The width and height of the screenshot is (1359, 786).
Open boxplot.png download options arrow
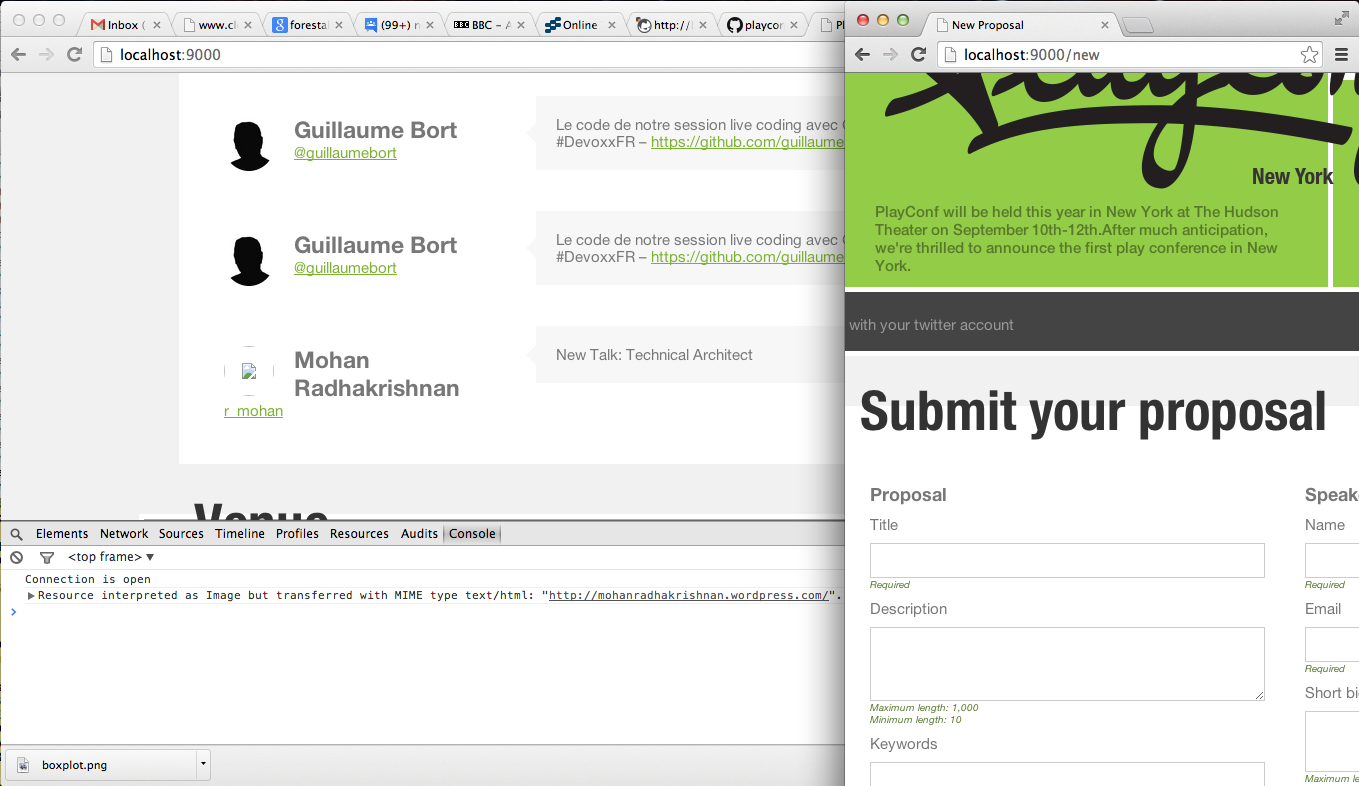tap(203, 764)
